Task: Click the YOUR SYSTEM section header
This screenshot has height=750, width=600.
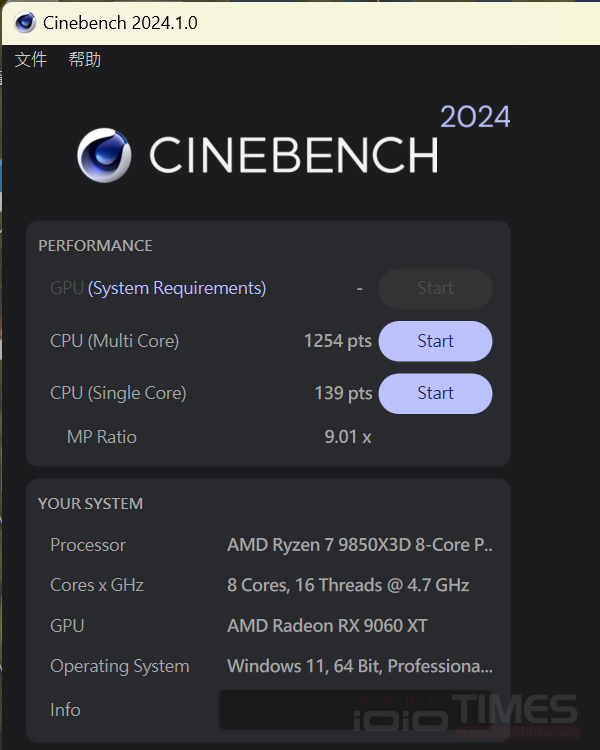Action: click(90, 504)
